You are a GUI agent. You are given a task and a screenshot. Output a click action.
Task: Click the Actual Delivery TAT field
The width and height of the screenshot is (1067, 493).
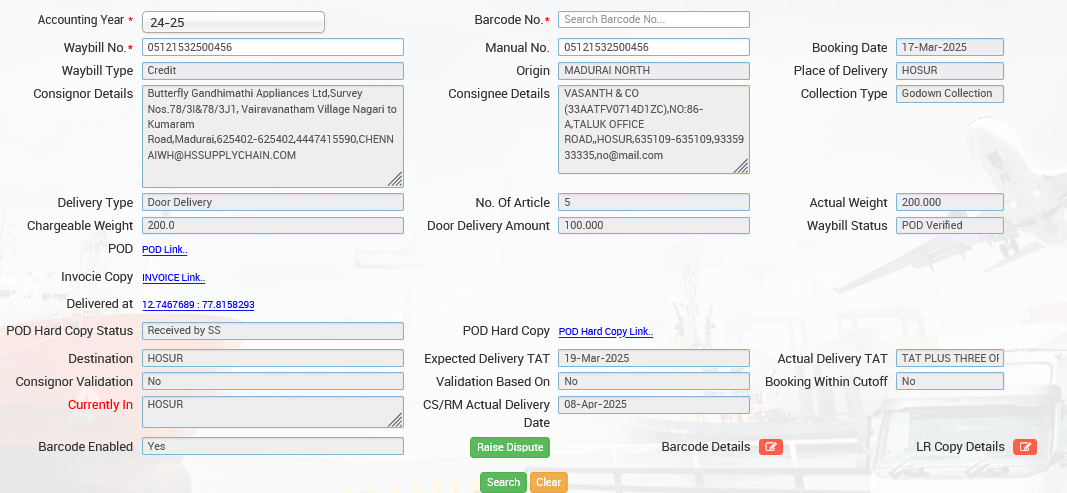pyautogui.click(x=949, y=358)
